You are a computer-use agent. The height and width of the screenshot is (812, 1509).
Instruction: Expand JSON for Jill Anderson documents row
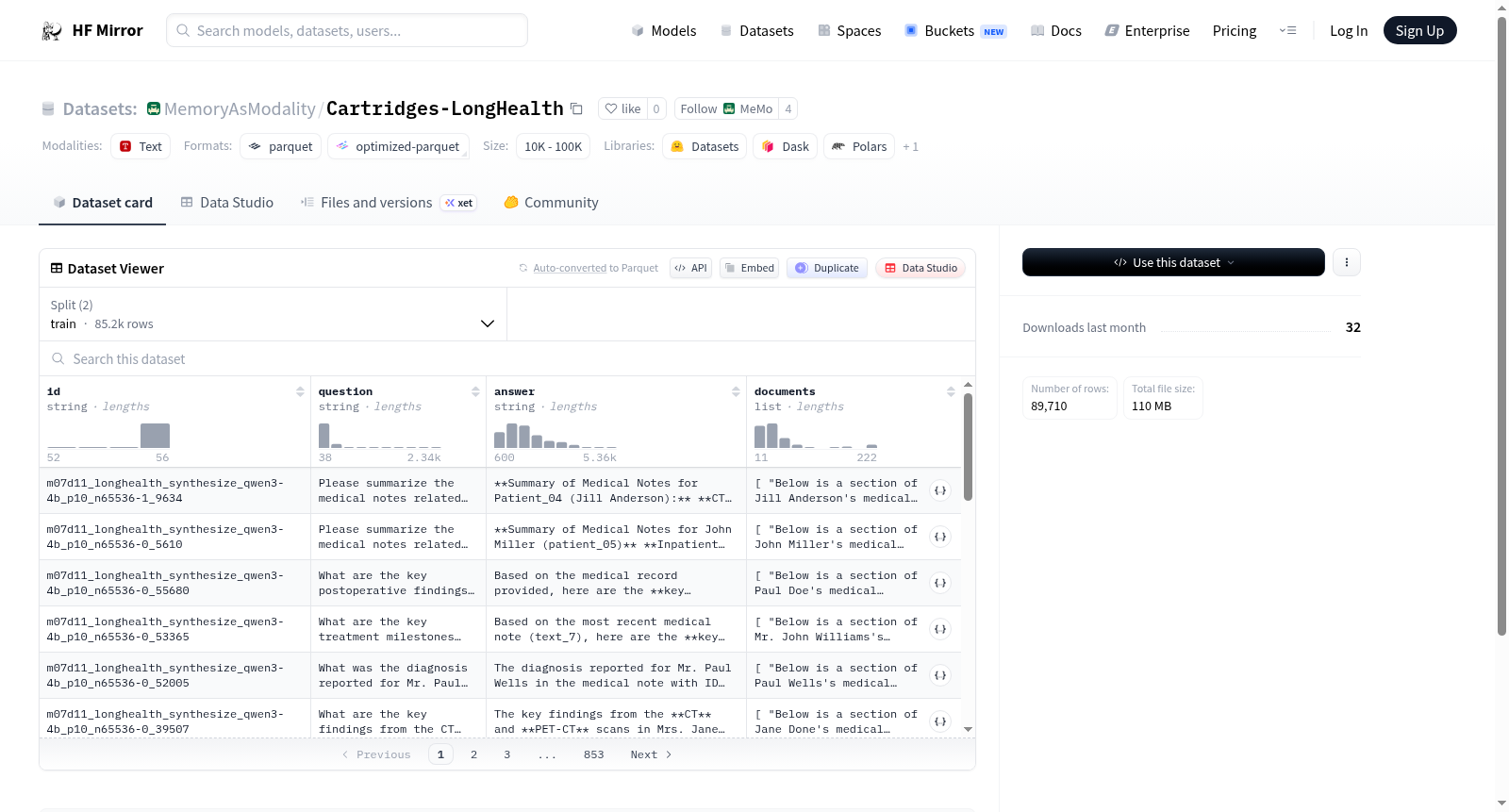coord(940,490)
